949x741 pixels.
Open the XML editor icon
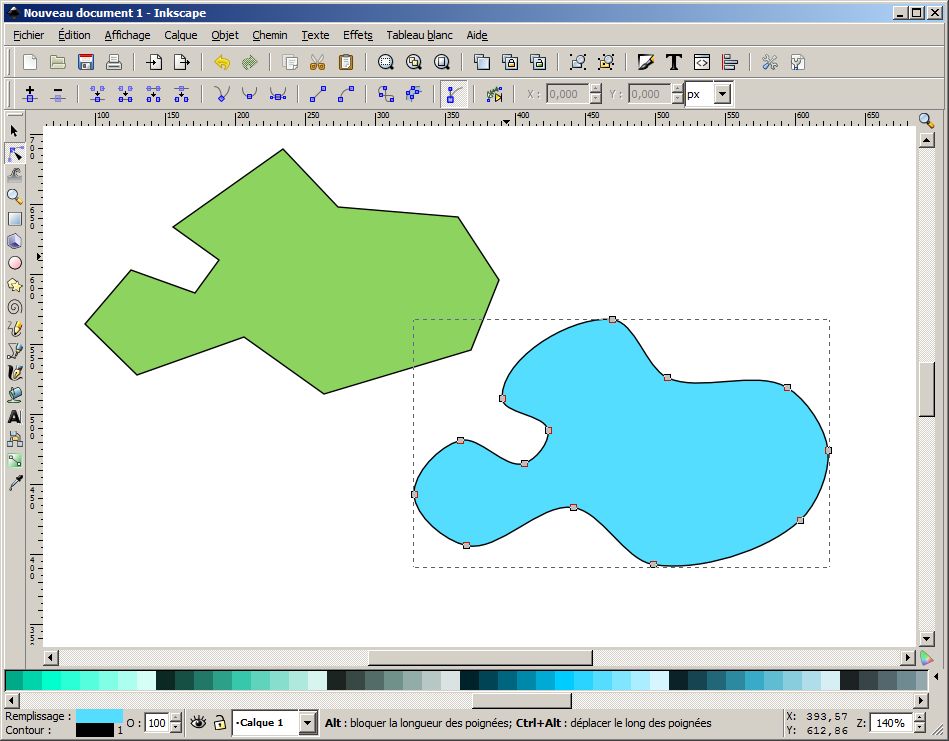[x=702, y=62]
